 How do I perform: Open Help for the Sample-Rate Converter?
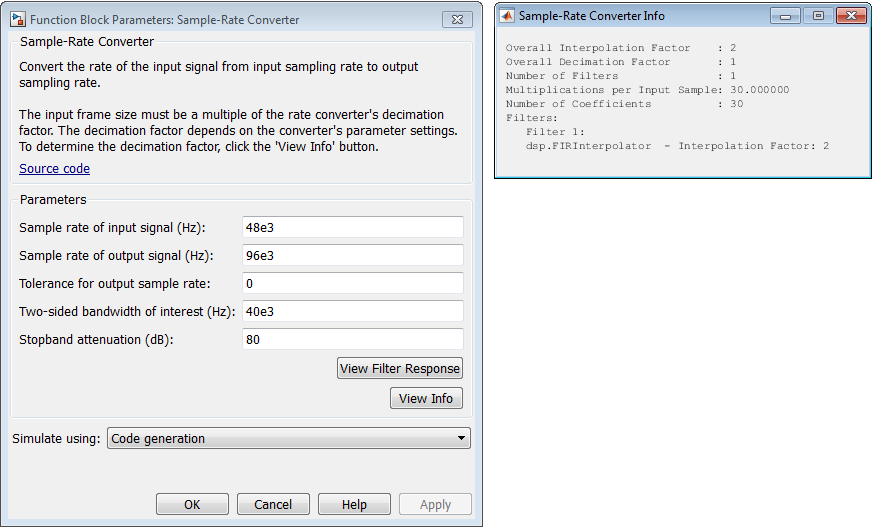354,505
